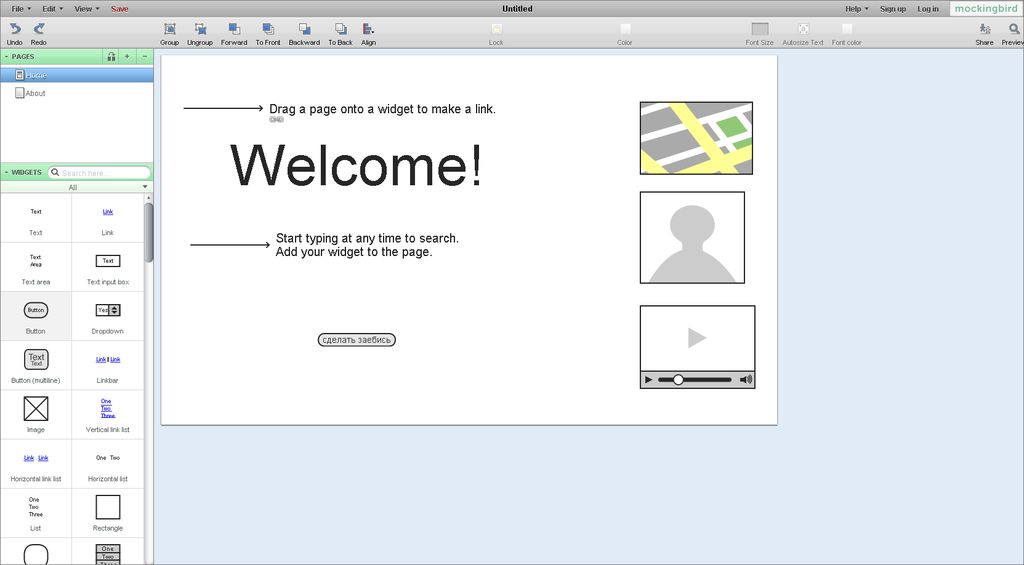The height and width of the screenshot is (565, 1024).
Task: Click the red Save button
Action: point(120,8)
